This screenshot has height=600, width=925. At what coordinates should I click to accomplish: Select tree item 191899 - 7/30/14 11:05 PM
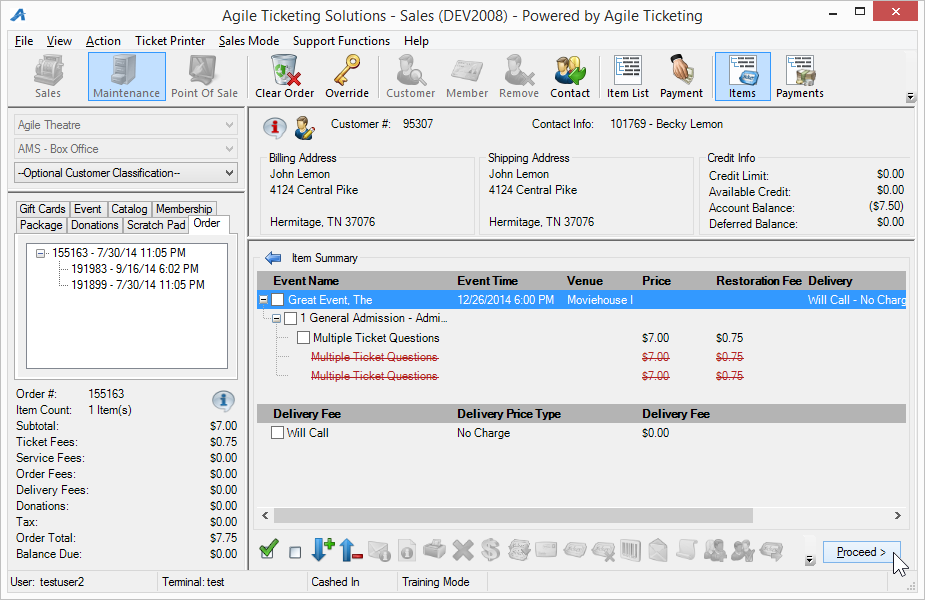[137, 285]
